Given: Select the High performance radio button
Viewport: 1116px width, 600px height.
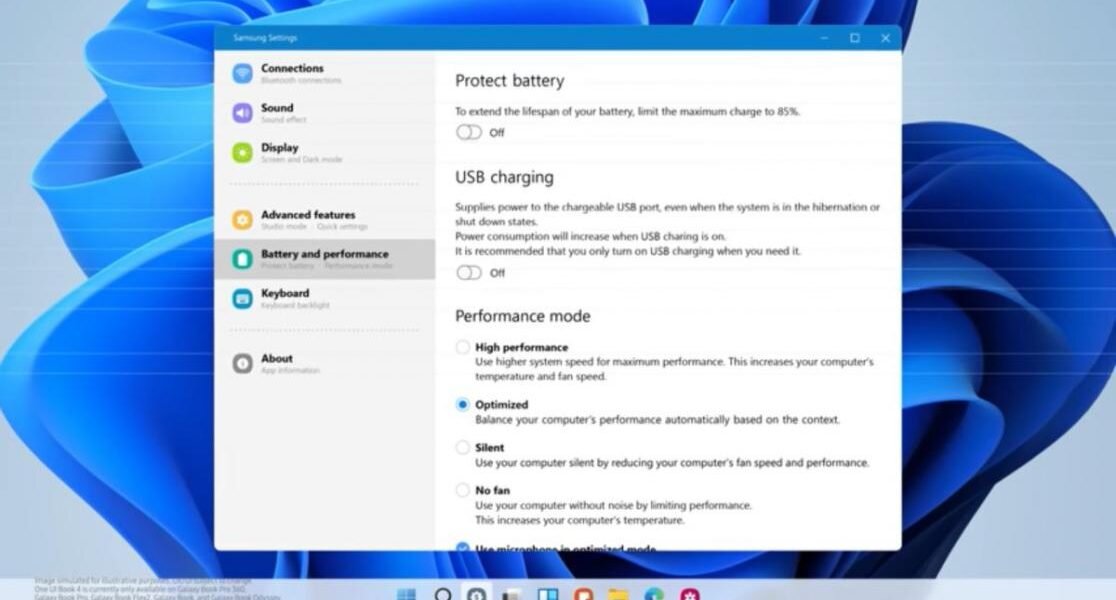Looking at the screenshot, I should coord(463,347).
